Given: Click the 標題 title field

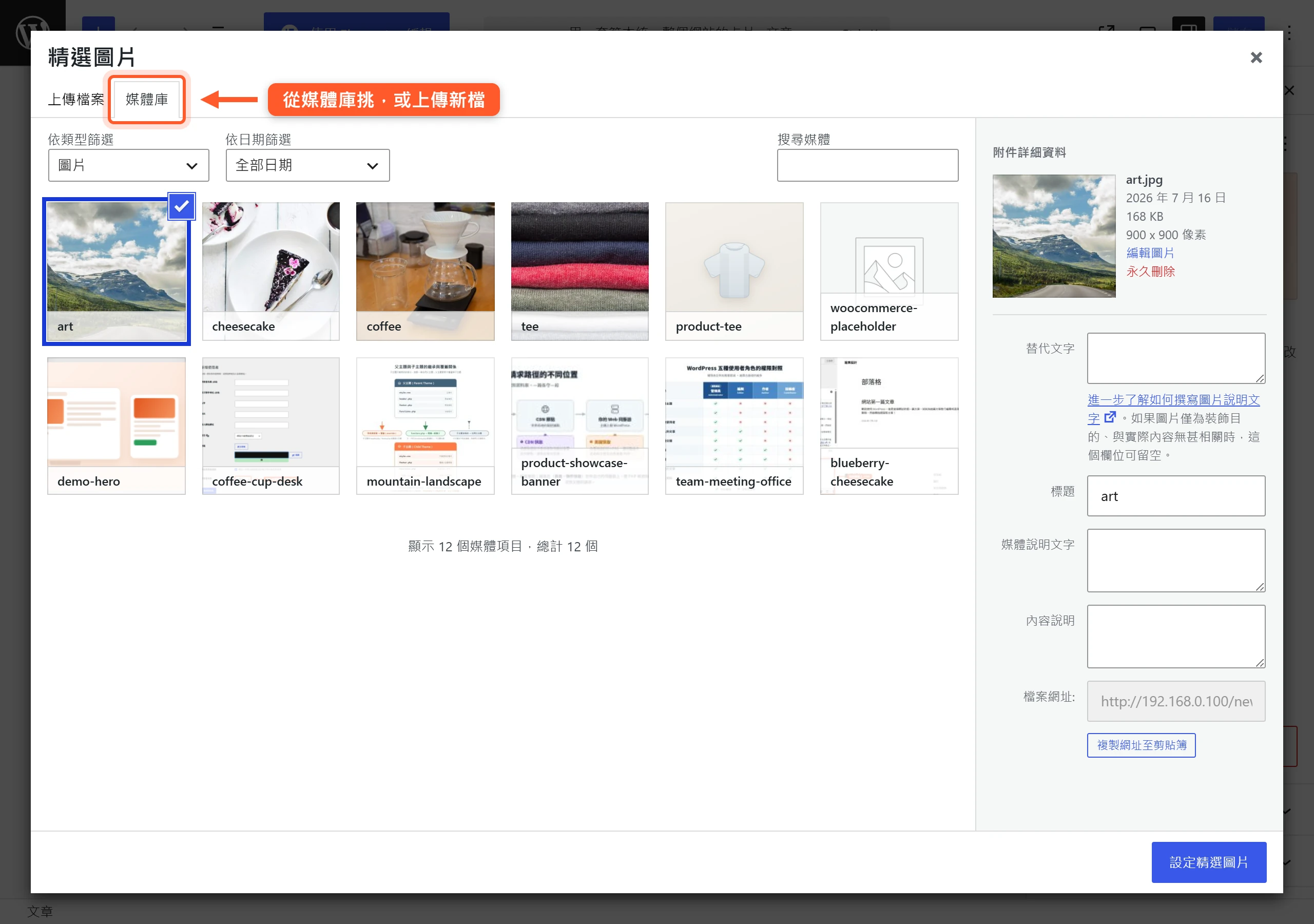Looking at the screenshot, I should pos(1175,496).
